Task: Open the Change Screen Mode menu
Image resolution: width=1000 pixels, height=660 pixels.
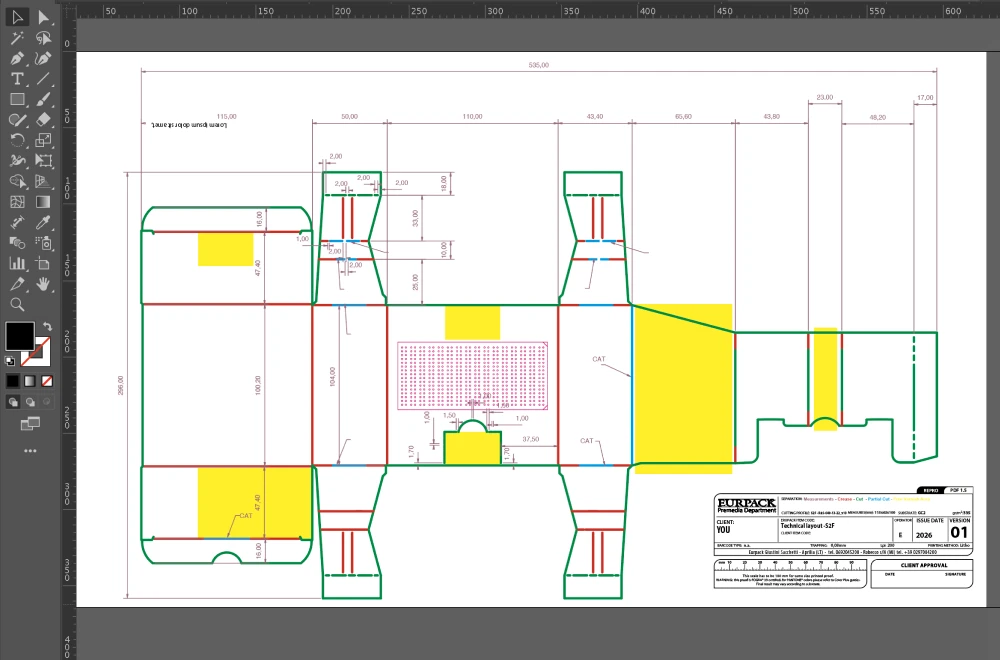Action: [30, 424]
